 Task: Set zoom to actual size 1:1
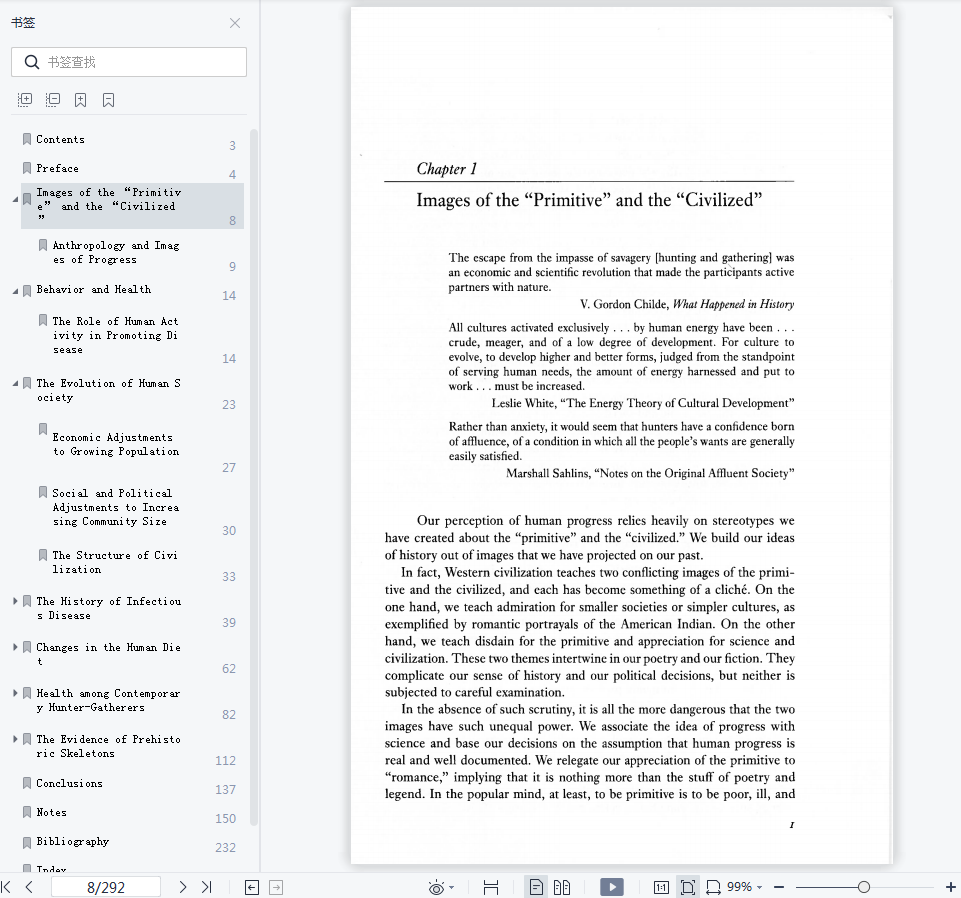(x=661, y=887)
